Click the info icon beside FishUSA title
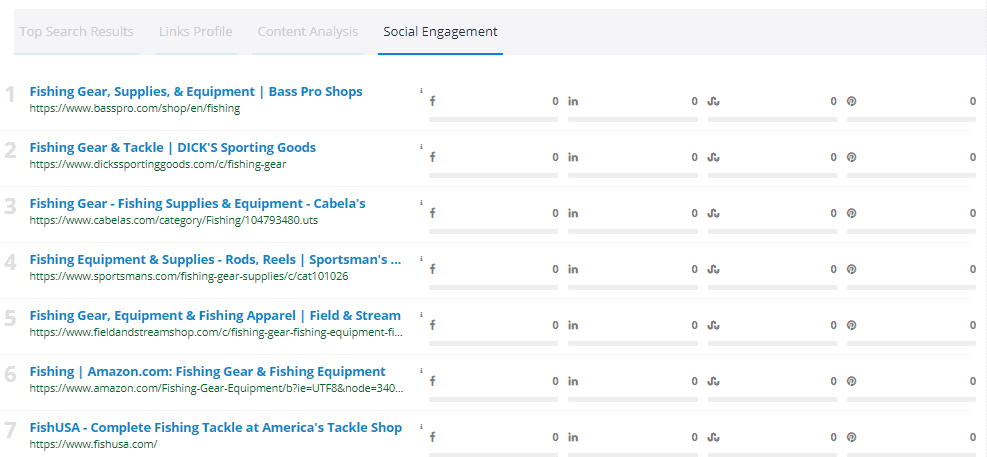 [x=421, y=427]
